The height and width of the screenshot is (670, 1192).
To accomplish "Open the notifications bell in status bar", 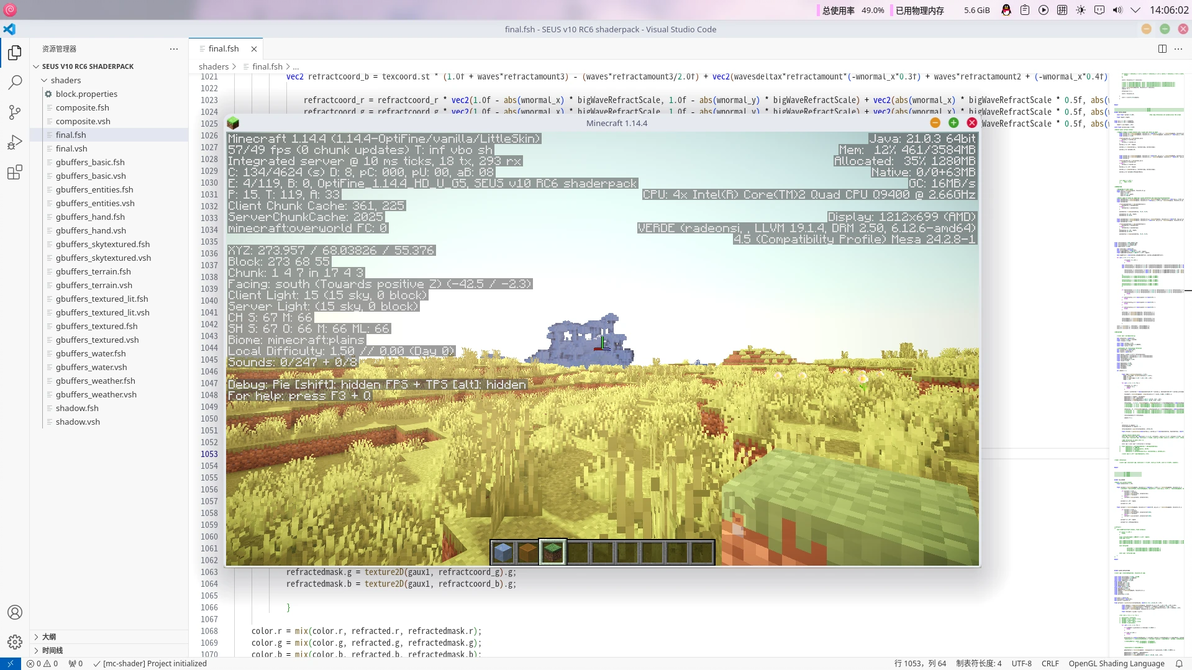I will click(x=1179, y=663).
